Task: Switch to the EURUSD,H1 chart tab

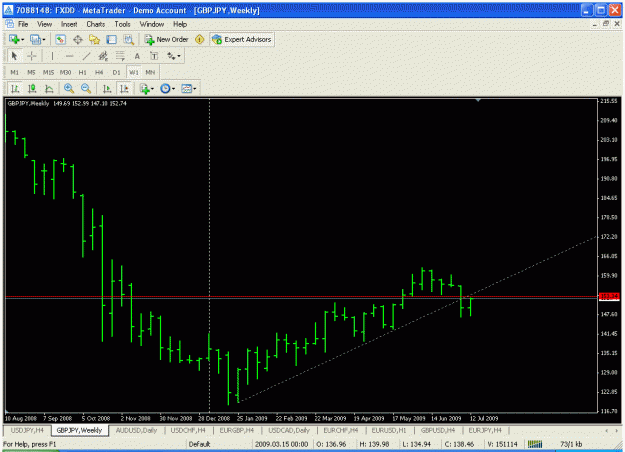Action: [389, 430]
